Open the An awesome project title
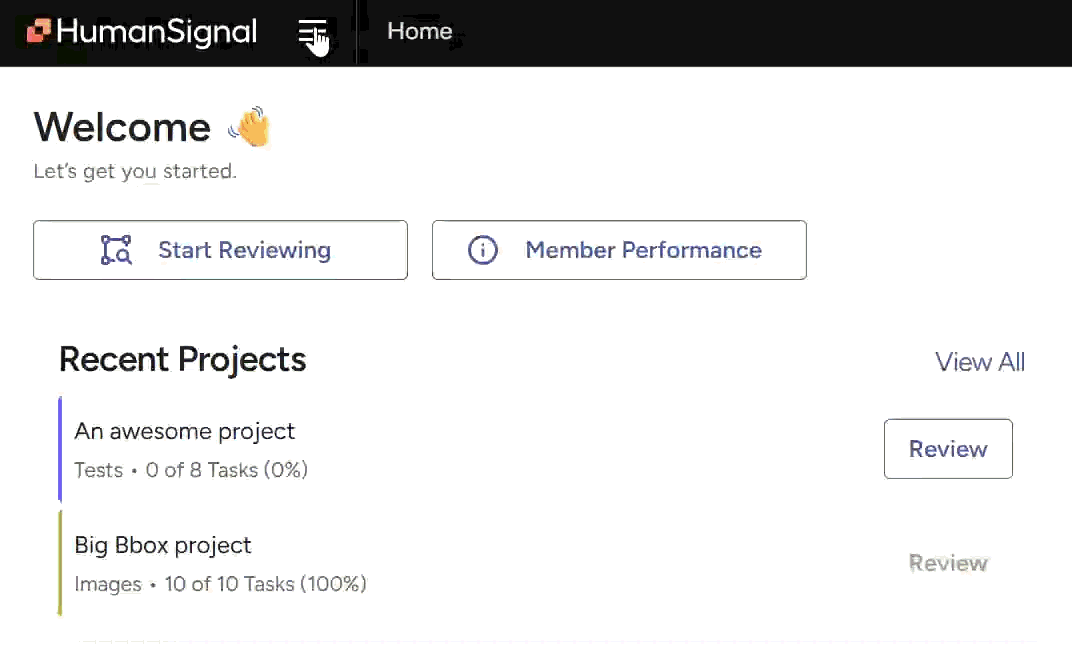The height and width of the screenshot is (664, 1072). click(185, 431)
